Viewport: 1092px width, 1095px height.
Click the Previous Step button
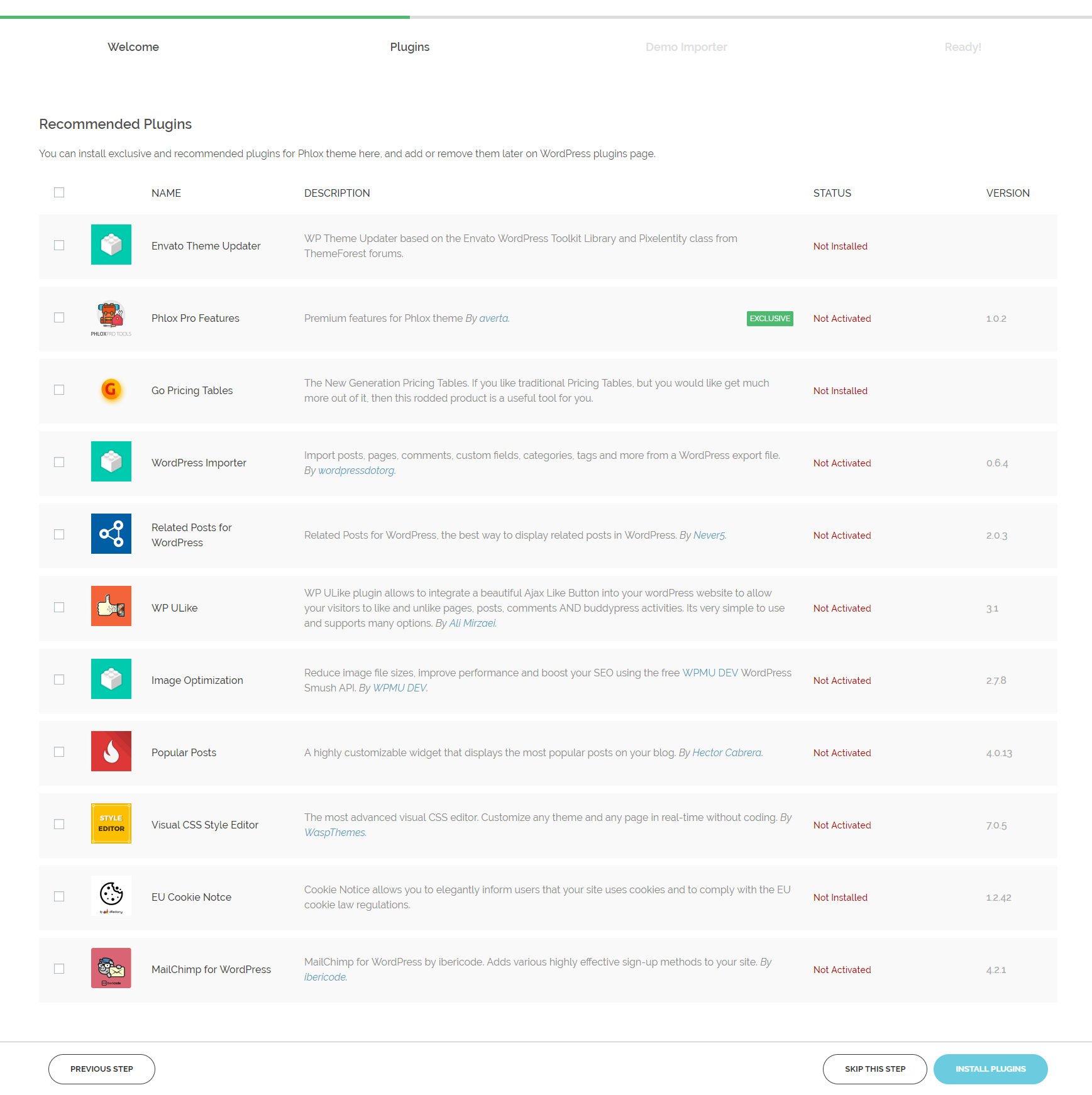point(102,1069)
